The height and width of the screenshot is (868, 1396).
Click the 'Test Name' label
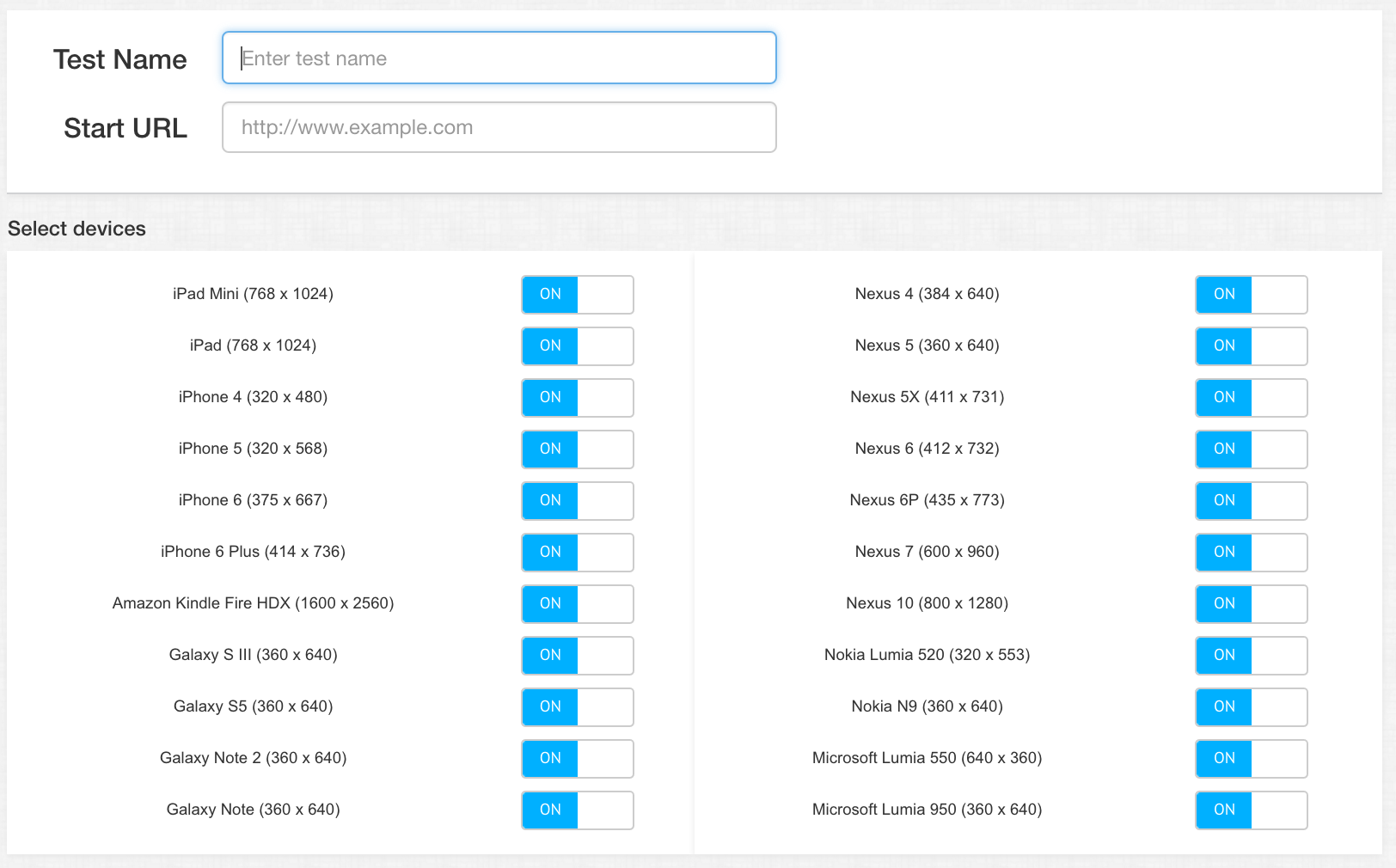pos(120,59)
